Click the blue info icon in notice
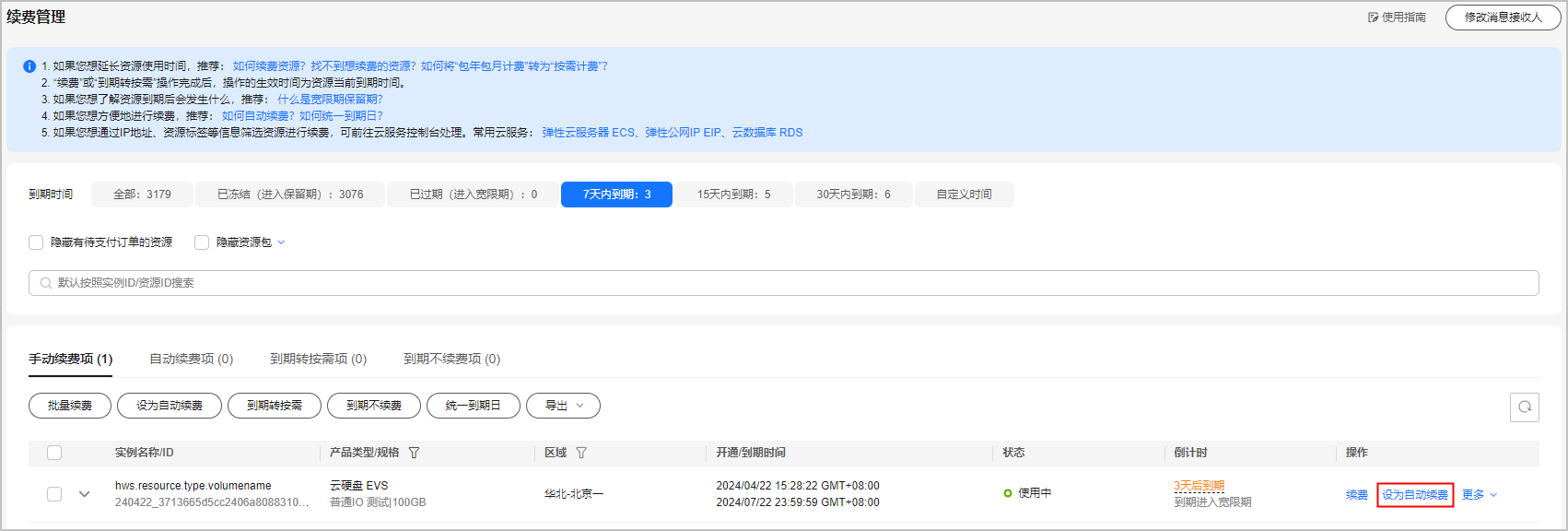1568x531 pixels. coord(29,66)
